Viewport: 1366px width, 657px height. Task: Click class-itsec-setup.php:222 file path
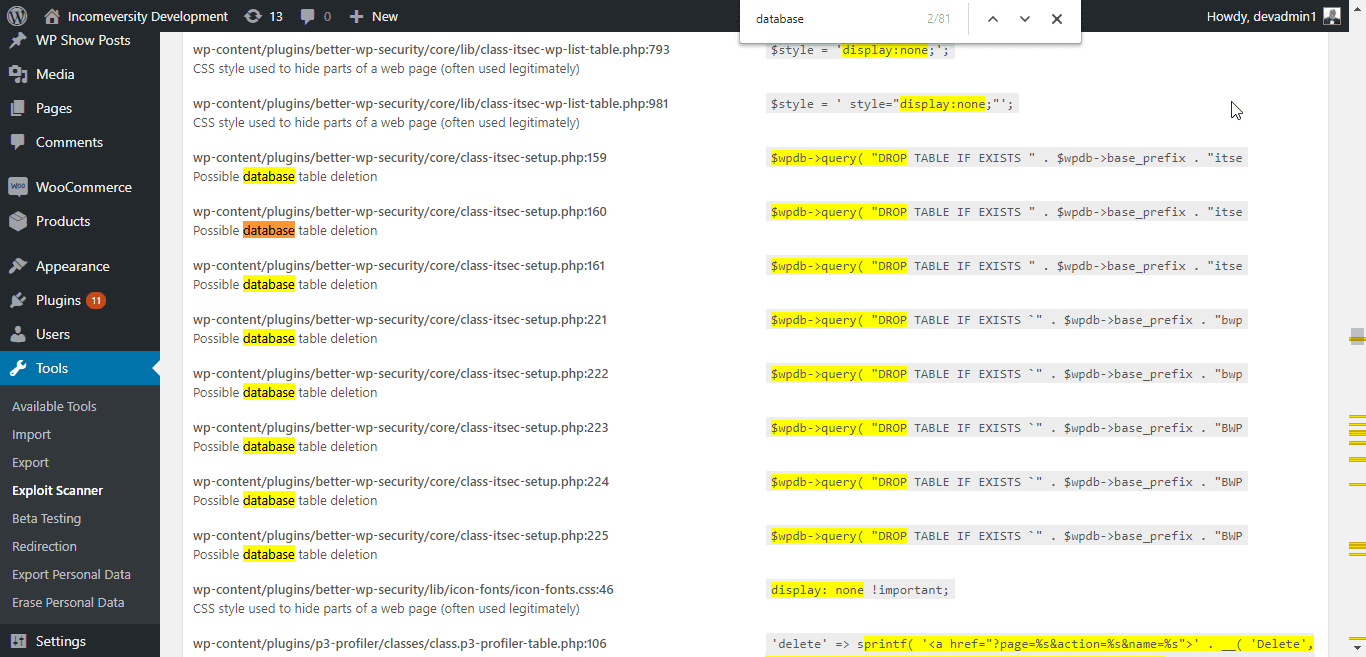coord(400,374)
